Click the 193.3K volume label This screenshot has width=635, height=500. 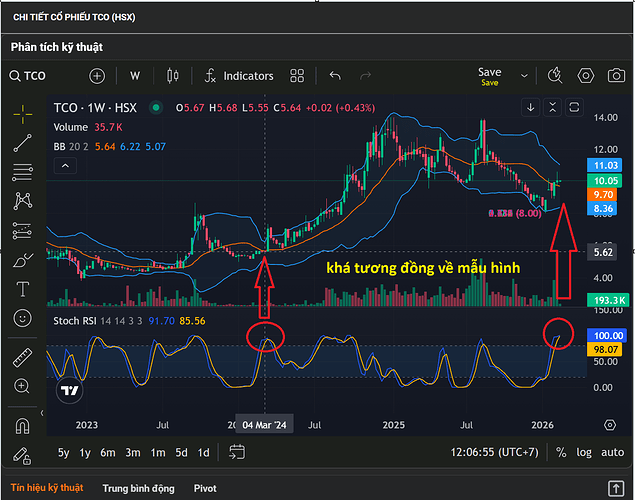tap(607, 300)
